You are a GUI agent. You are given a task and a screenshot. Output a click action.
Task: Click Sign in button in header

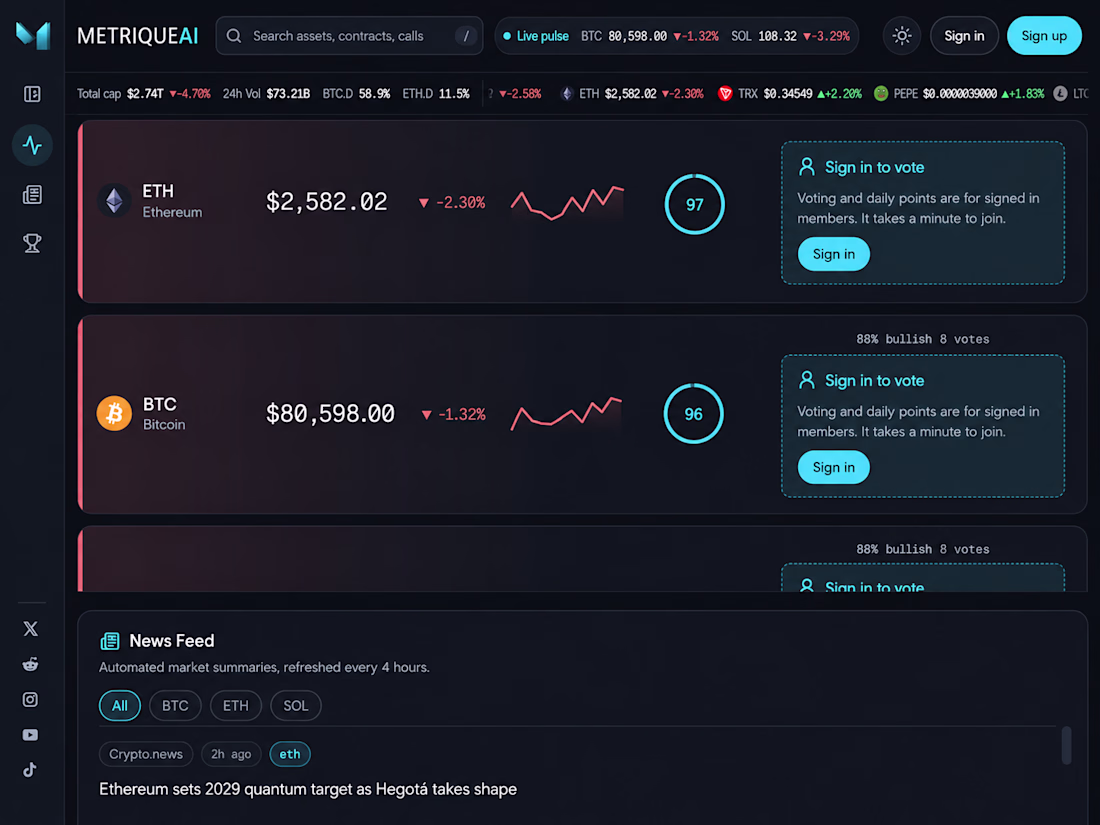click(x=964, y=36)
